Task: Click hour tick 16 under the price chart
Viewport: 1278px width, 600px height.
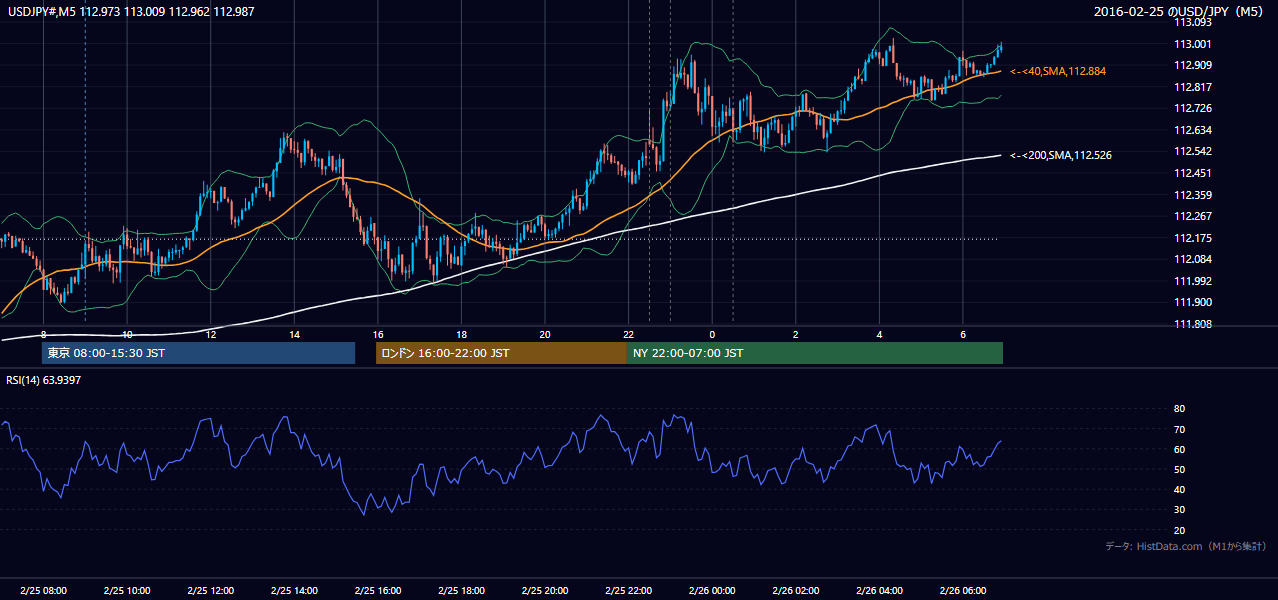Action: pos(378,334)
